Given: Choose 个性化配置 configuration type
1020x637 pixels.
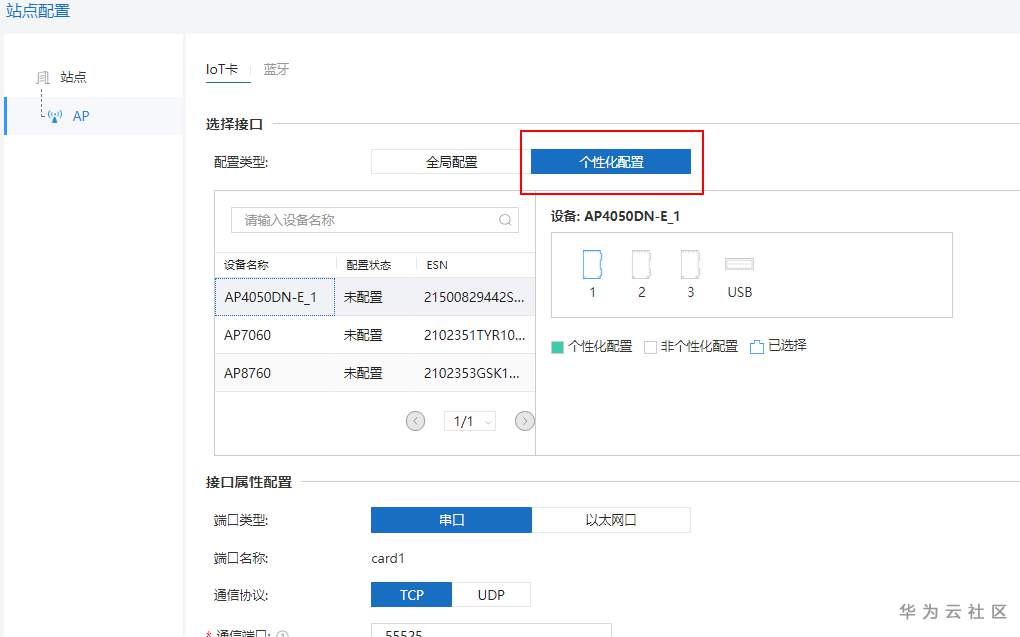Looking at the screenshot, I should 611,162.
